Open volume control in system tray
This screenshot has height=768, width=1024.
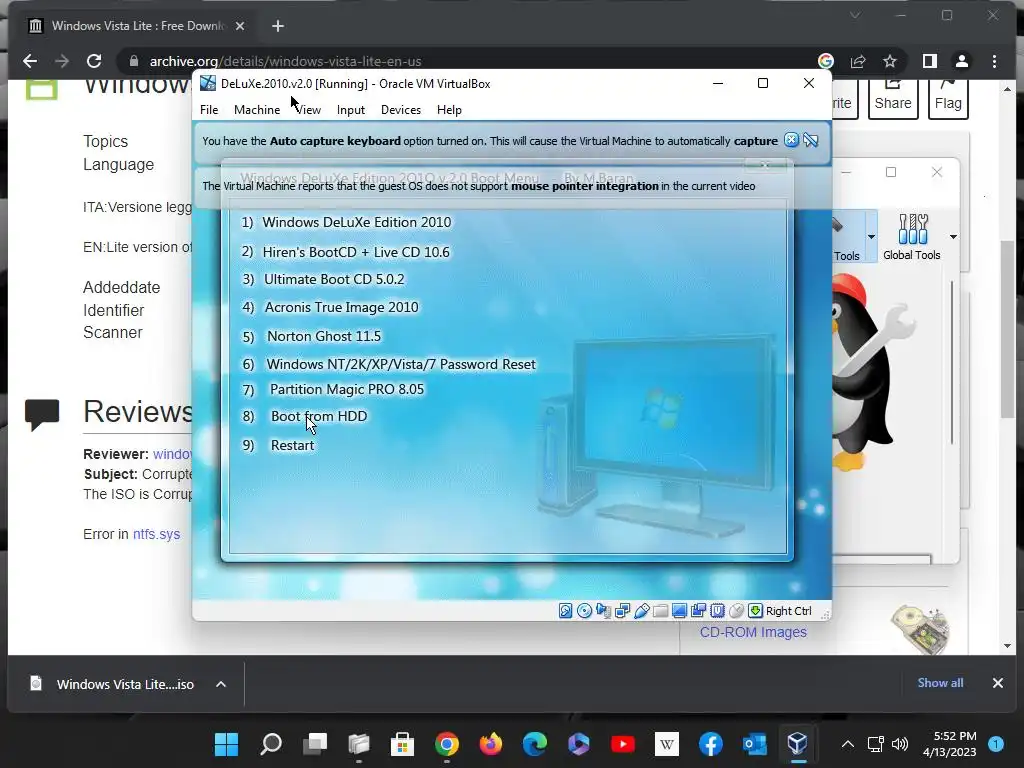point(900,744)
